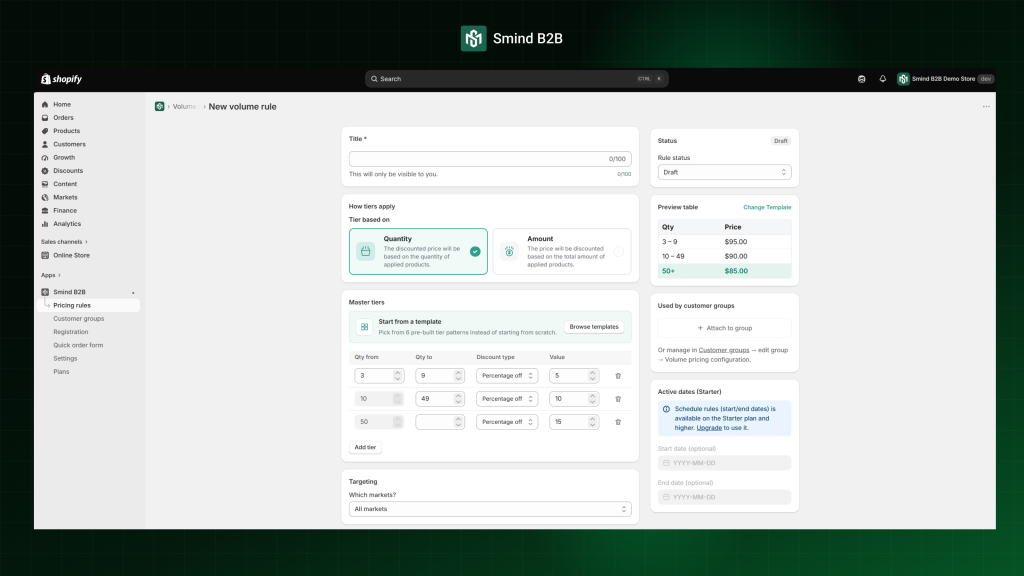This screenshot has width=1024, height=576.
Task: Select Quantity tier option
Action: (418, 251)
